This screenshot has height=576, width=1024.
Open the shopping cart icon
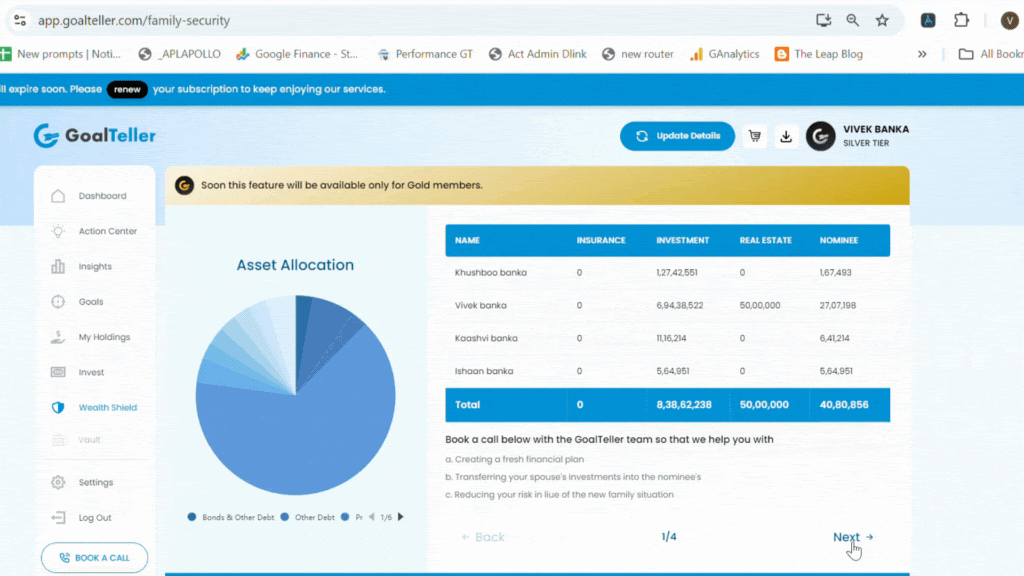tap(755, 136)
